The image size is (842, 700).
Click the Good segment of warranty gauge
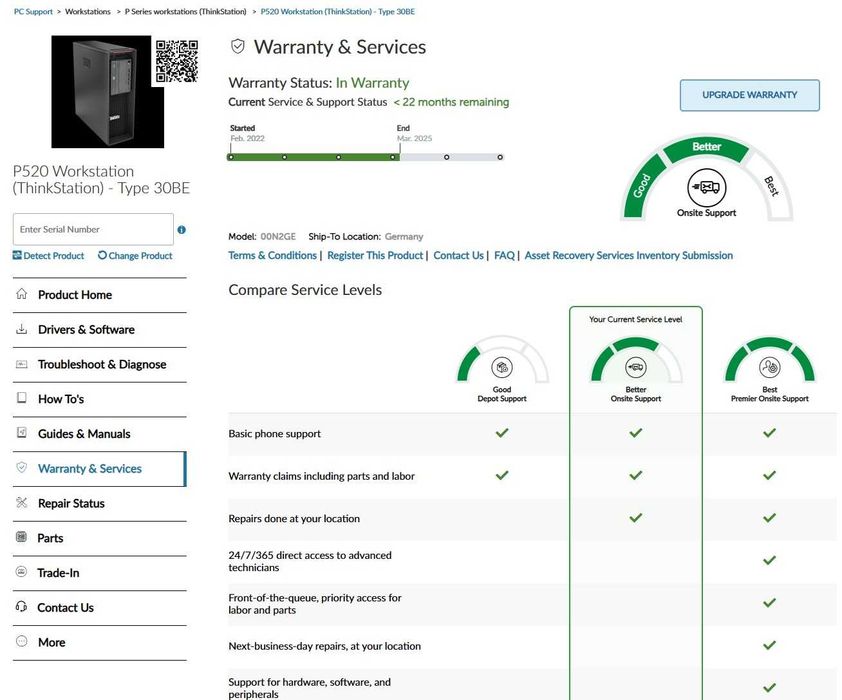(x=642, y=186)
